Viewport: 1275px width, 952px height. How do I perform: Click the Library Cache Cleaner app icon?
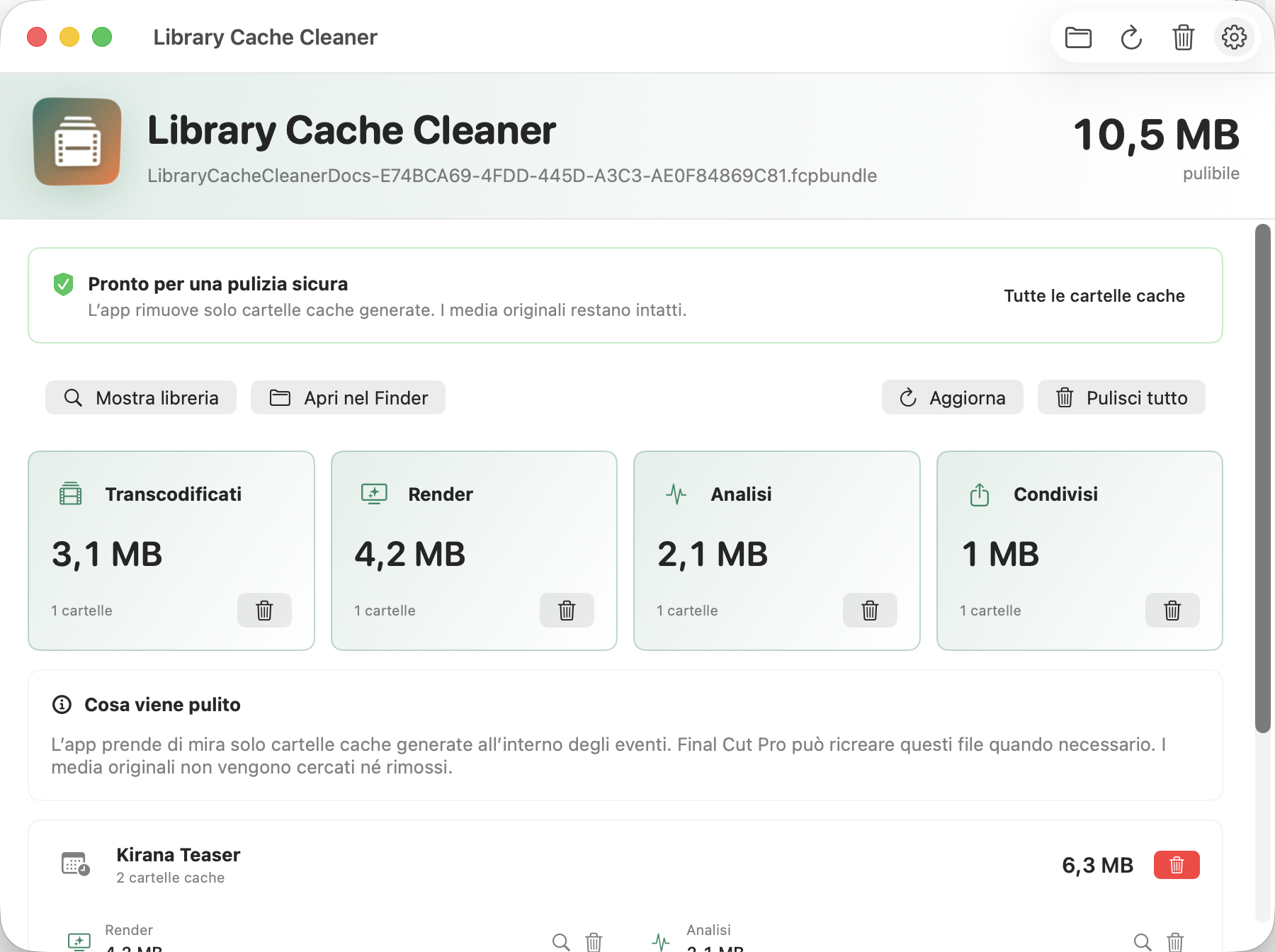coord(77,142)
